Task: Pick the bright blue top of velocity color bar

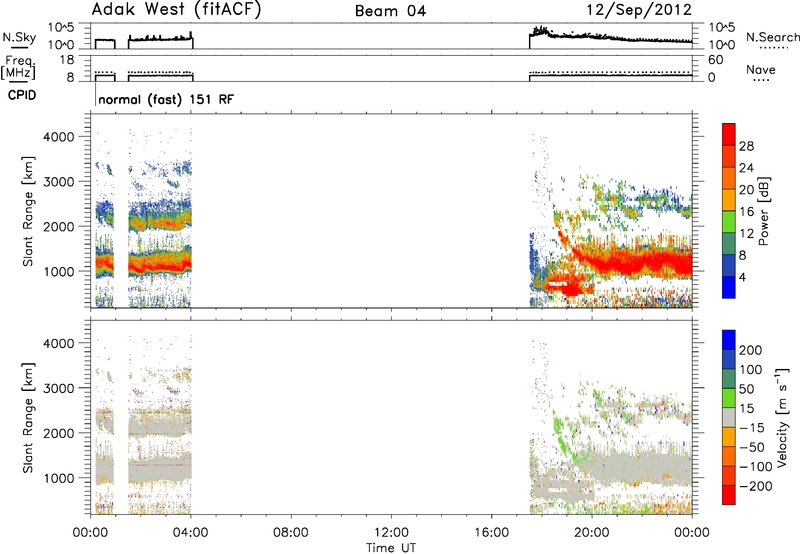Action: click(x=729, y=340)
